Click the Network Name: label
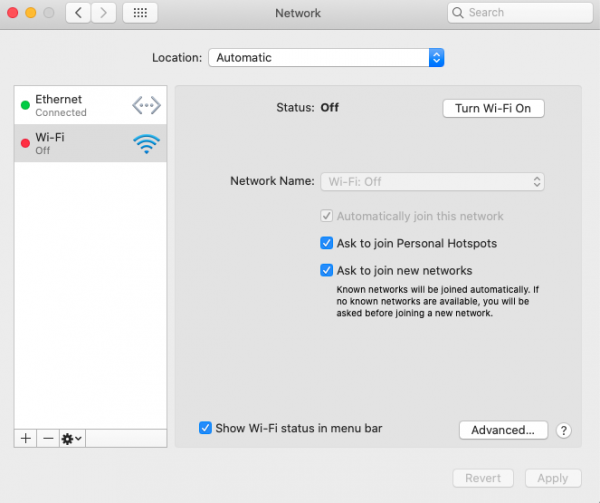This screenshot has height=503, width=600. coord(272,181)
